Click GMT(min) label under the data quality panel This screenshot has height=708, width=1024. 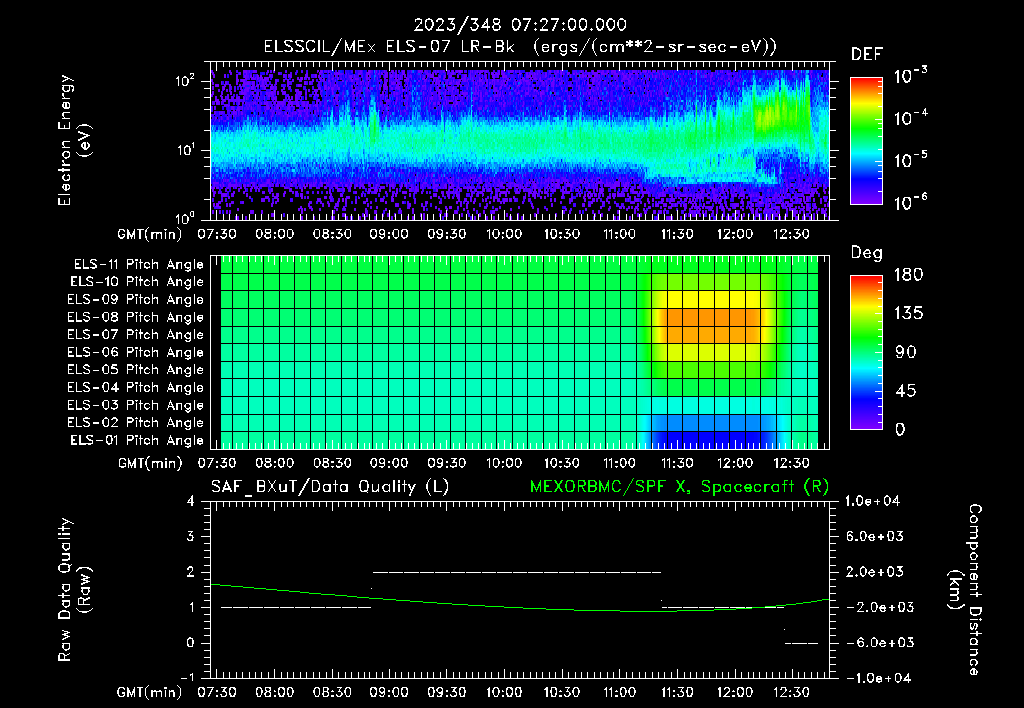pos(150,692)
